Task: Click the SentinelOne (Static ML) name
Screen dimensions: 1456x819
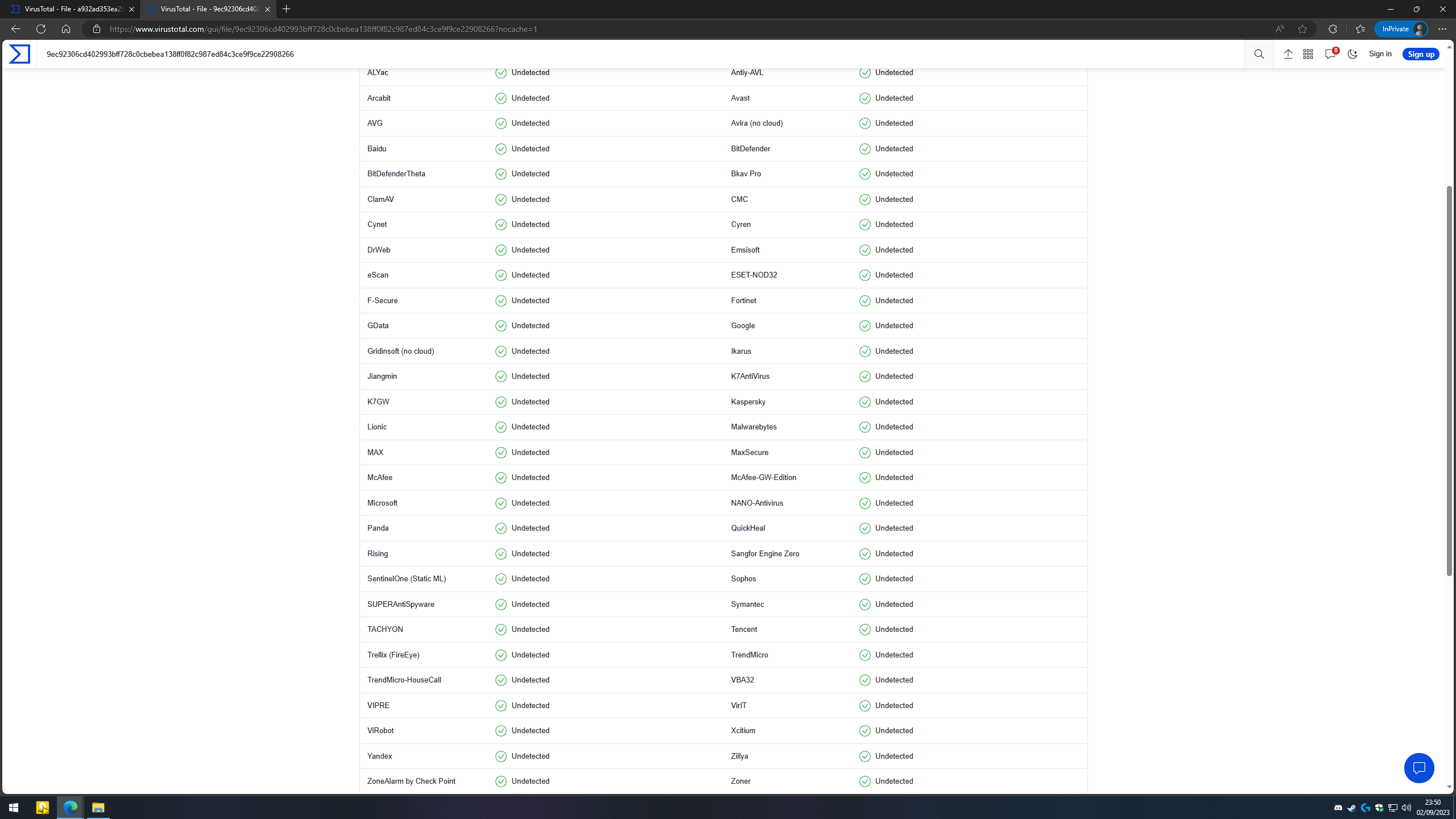Action: (407, 579)
